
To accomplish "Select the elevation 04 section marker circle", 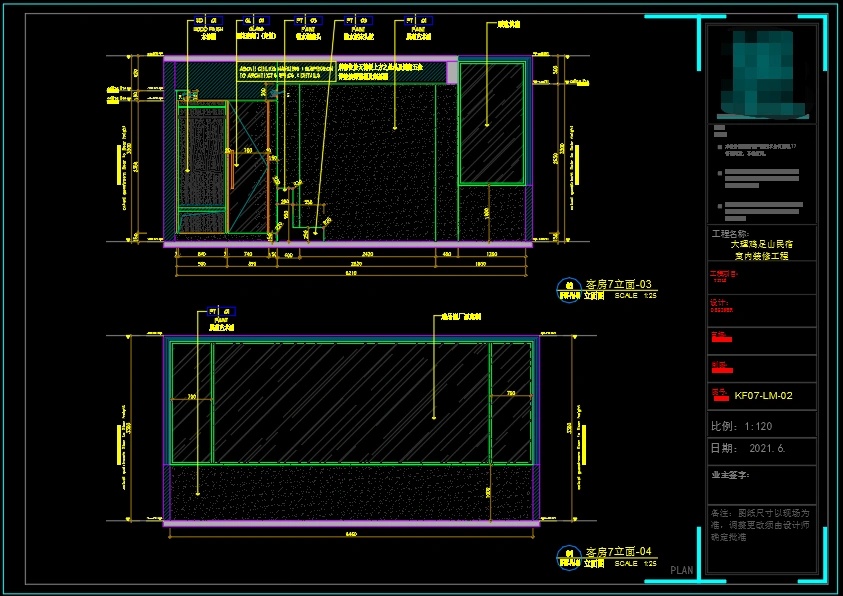I will 568,558.
